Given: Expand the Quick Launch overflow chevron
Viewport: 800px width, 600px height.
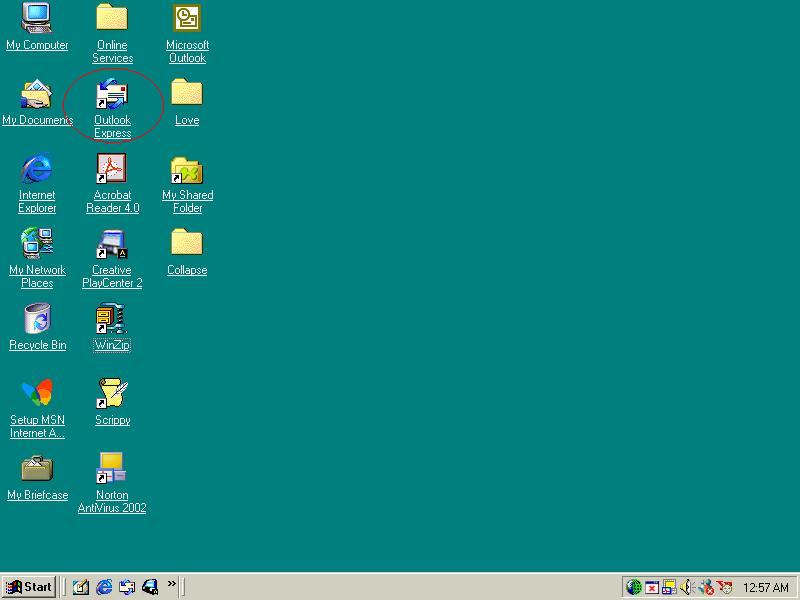Looking at the screenshot, I should point(172,585).
